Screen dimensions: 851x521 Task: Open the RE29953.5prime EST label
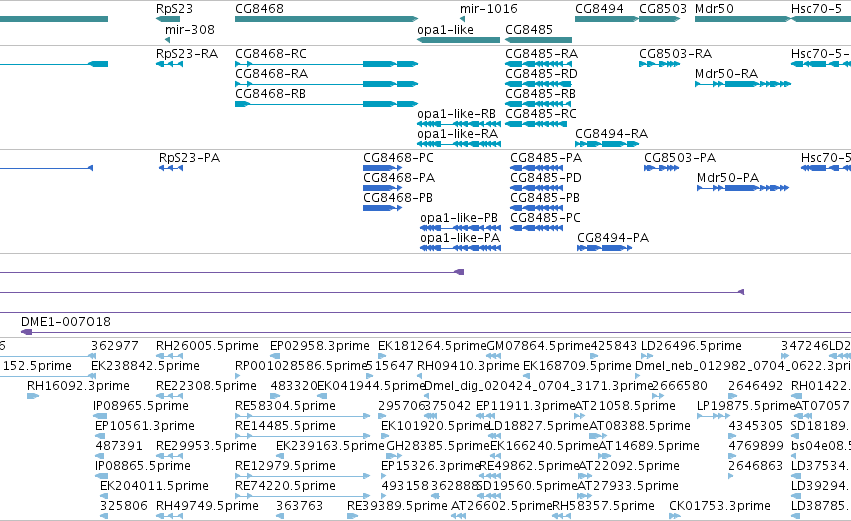pos(206,446)
